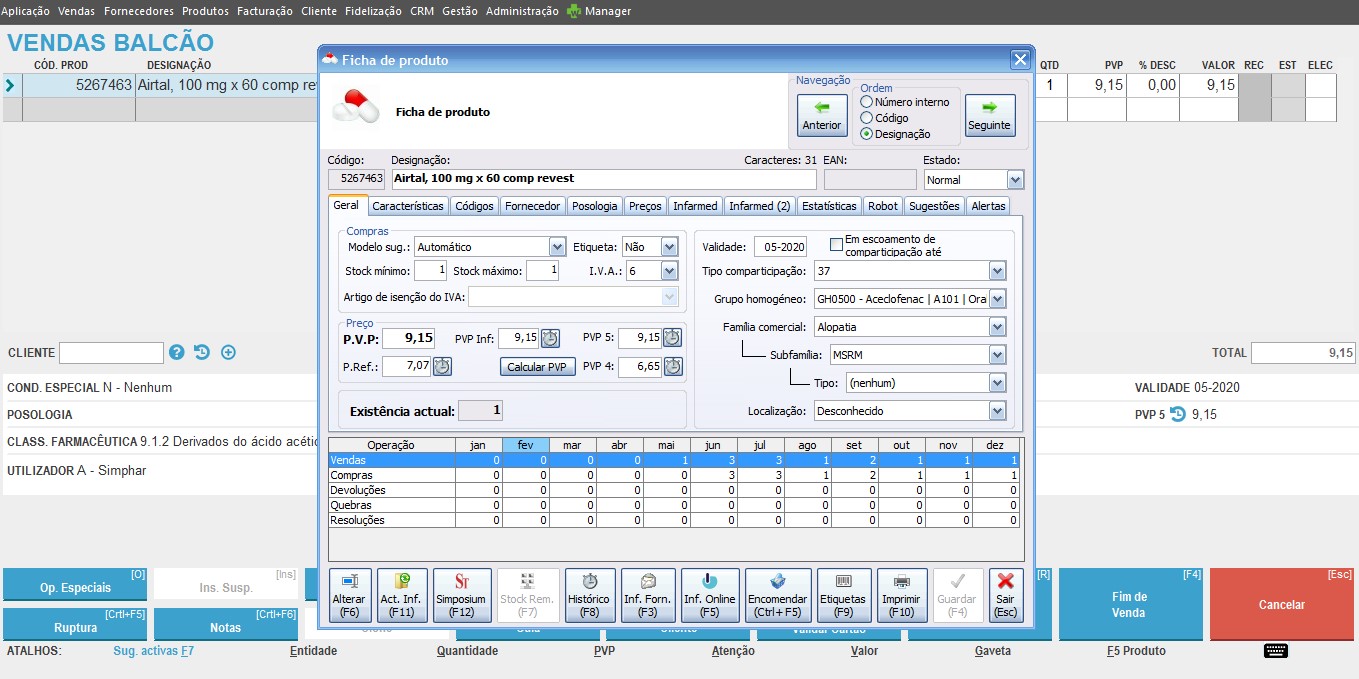Click the help question mark beside Cliente field
The image size is (1359, 679).
[x=177, y=352]
